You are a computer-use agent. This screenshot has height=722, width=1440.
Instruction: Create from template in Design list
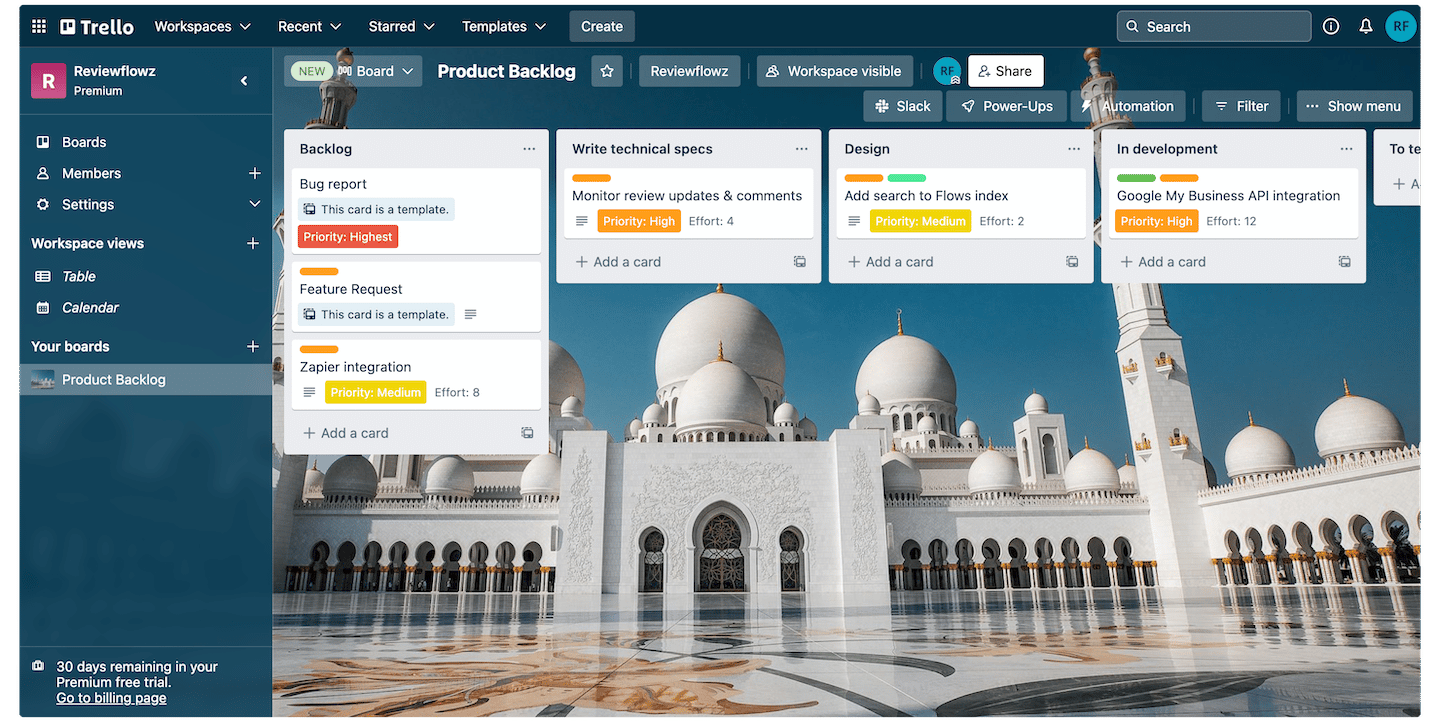(1072, 262)
